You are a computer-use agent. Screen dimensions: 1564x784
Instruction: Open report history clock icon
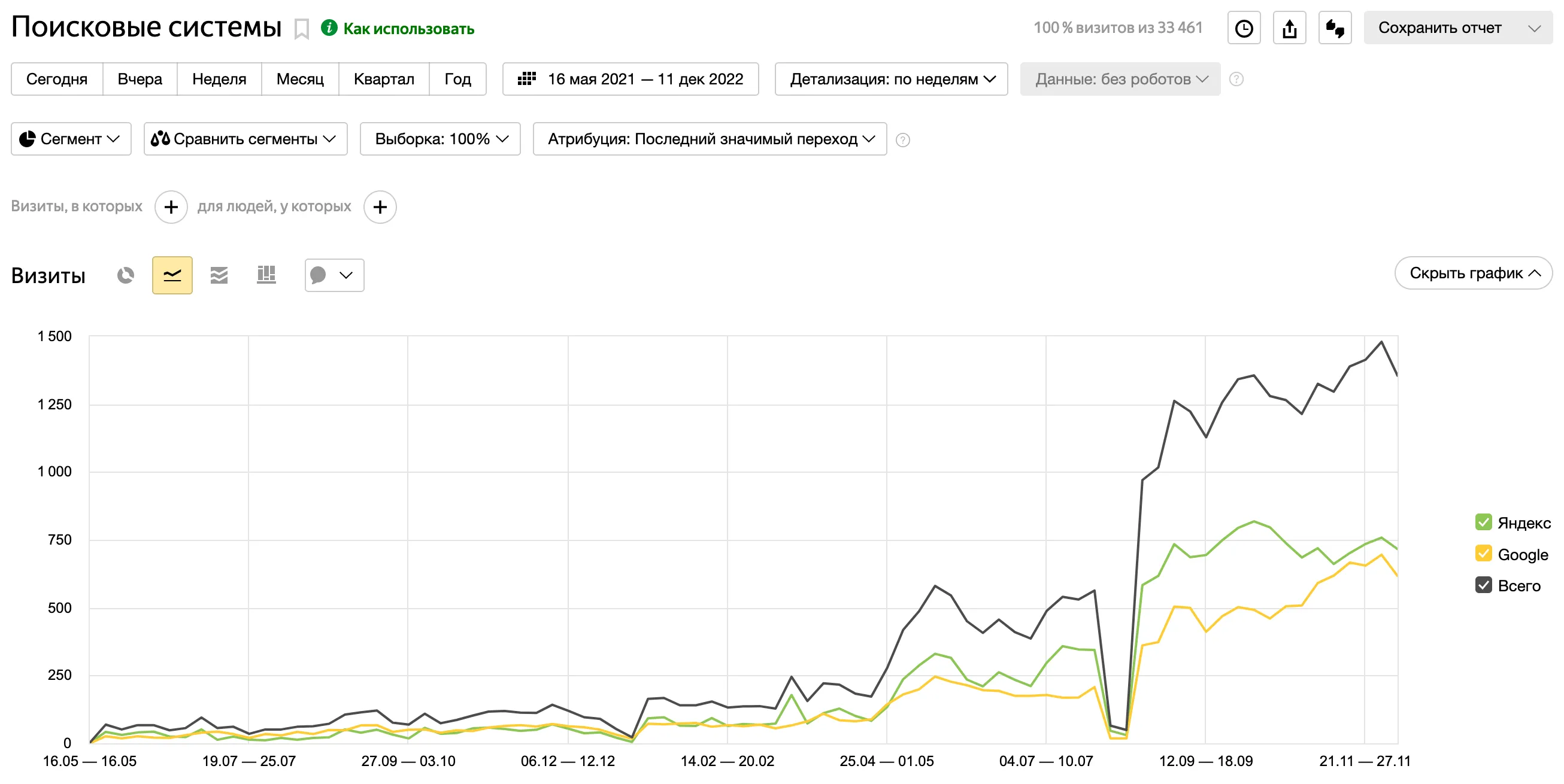pos(1244,29)
